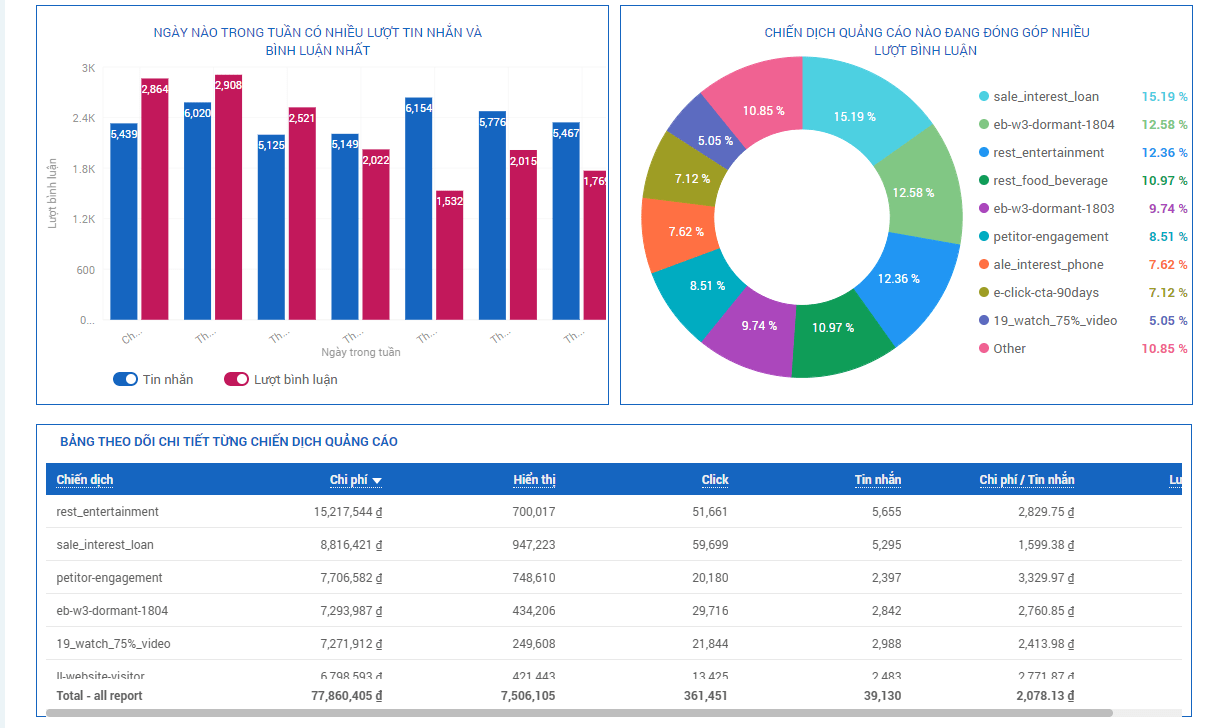Viewport: 1224px width, 728px height.
Task: Sort by Chi phí / Tin nhắn header
Action: pyautogui.click(x=1027, y=480)
